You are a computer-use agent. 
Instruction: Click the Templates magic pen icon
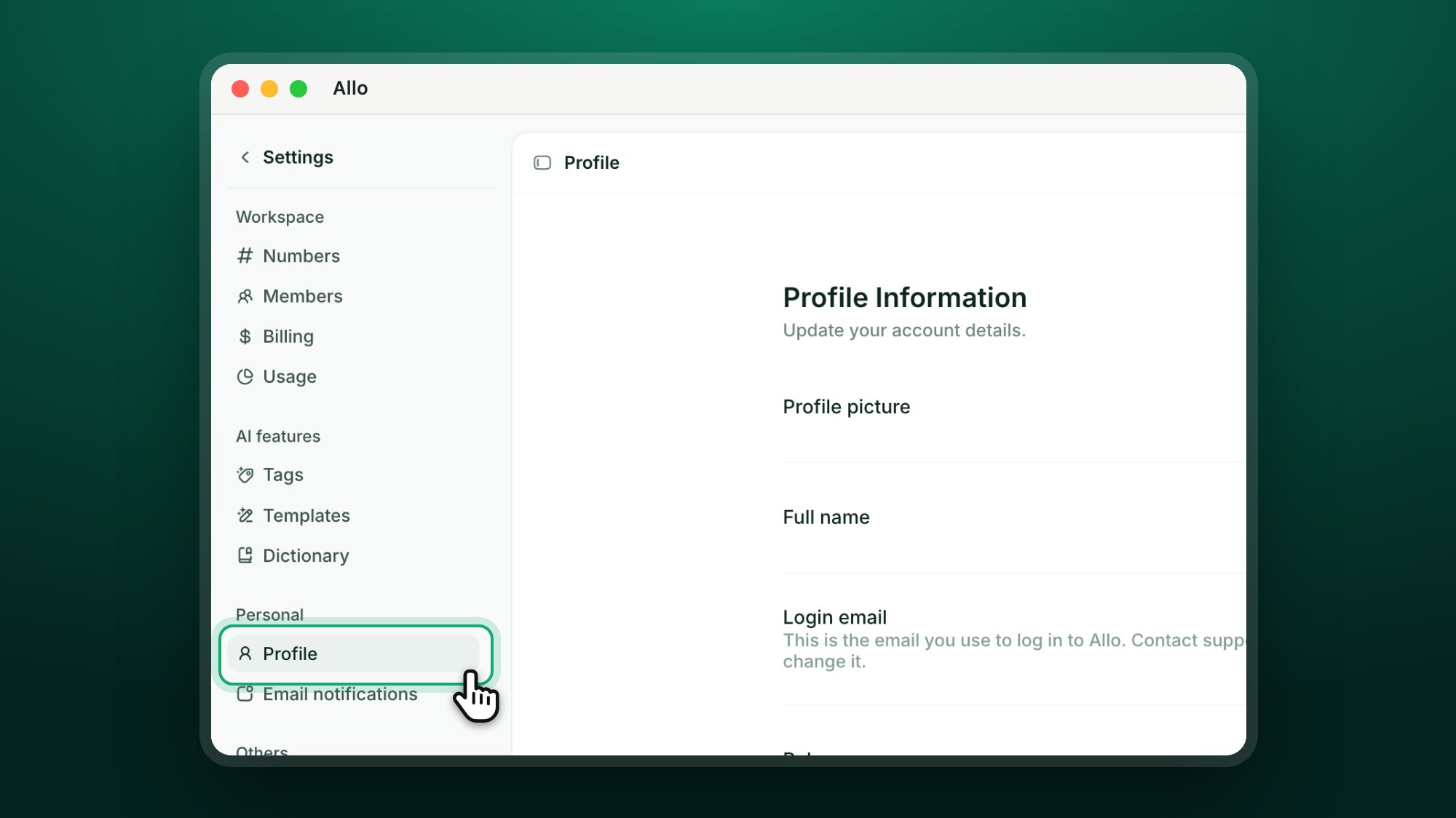click(245, 515)
